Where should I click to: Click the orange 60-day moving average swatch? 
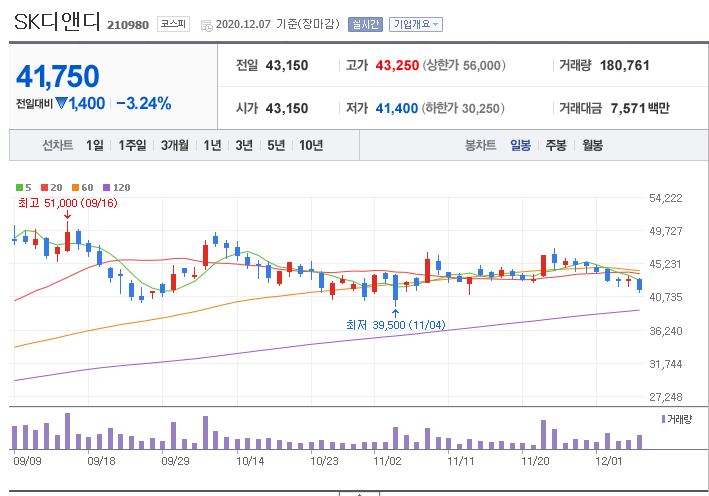tap(75, 187)
